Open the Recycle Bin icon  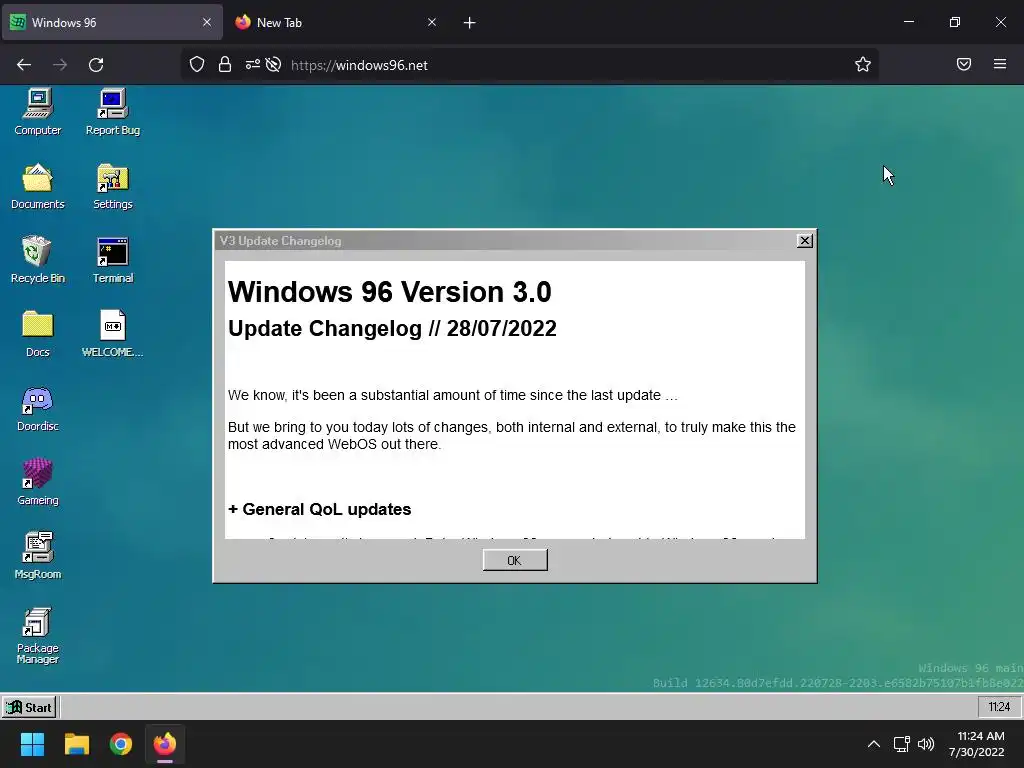coord(38,260)
